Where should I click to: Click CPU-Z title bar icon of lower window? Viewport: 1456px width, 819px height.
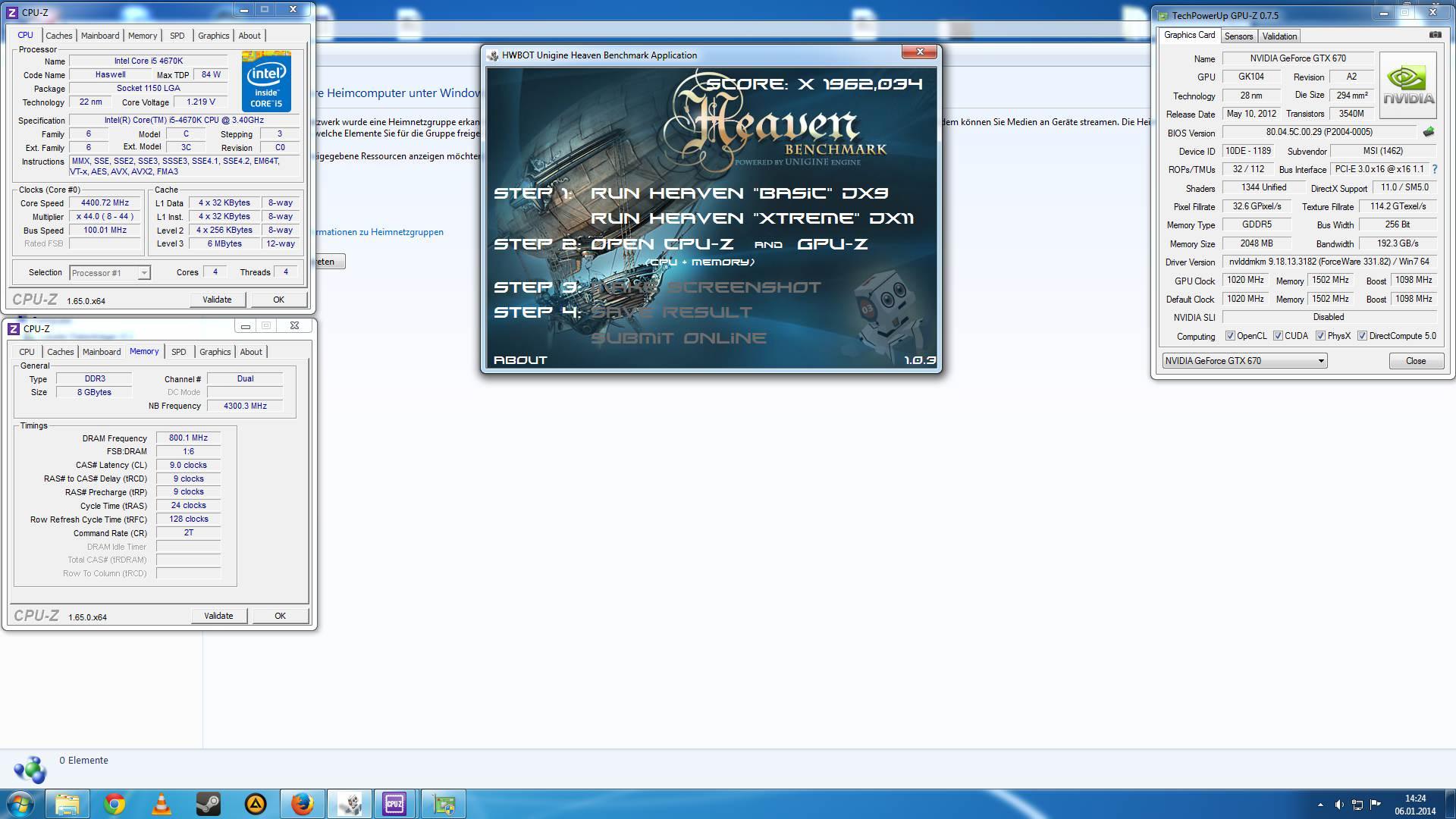13,328
